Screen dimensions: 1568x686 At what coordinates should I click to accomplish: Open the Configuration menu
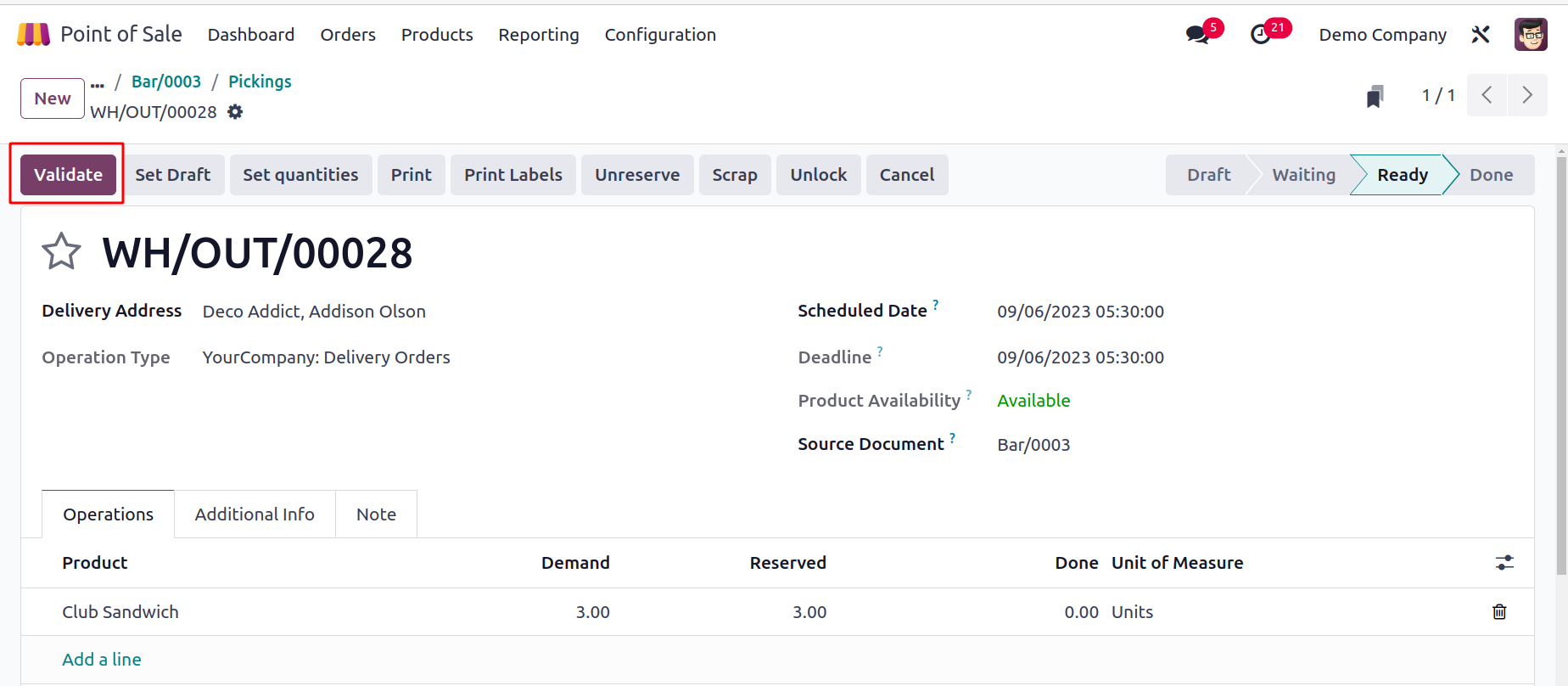coord(660,34)
